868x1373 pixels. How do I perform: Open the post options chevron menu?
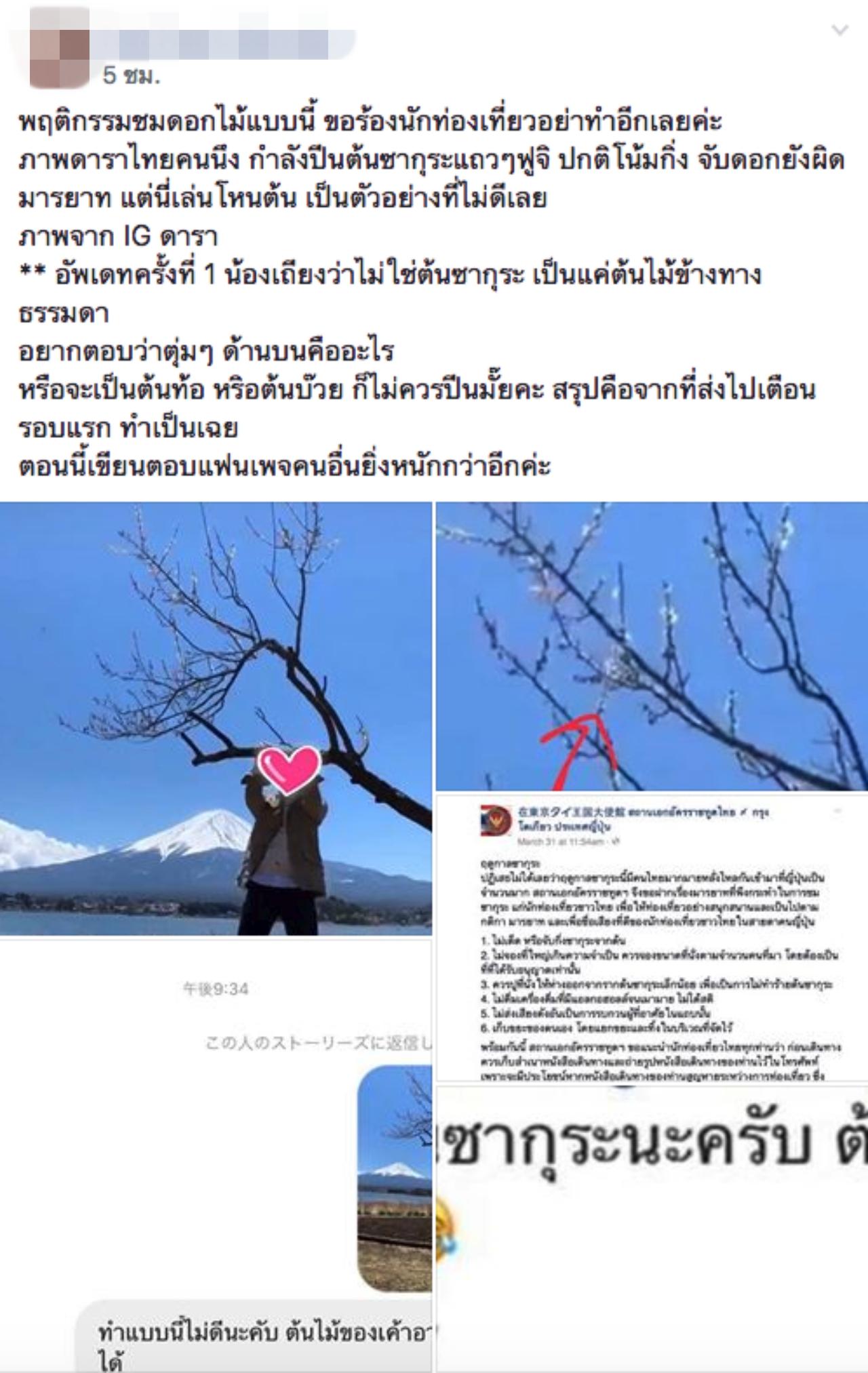pyautogui.click(x=840, y=31)
